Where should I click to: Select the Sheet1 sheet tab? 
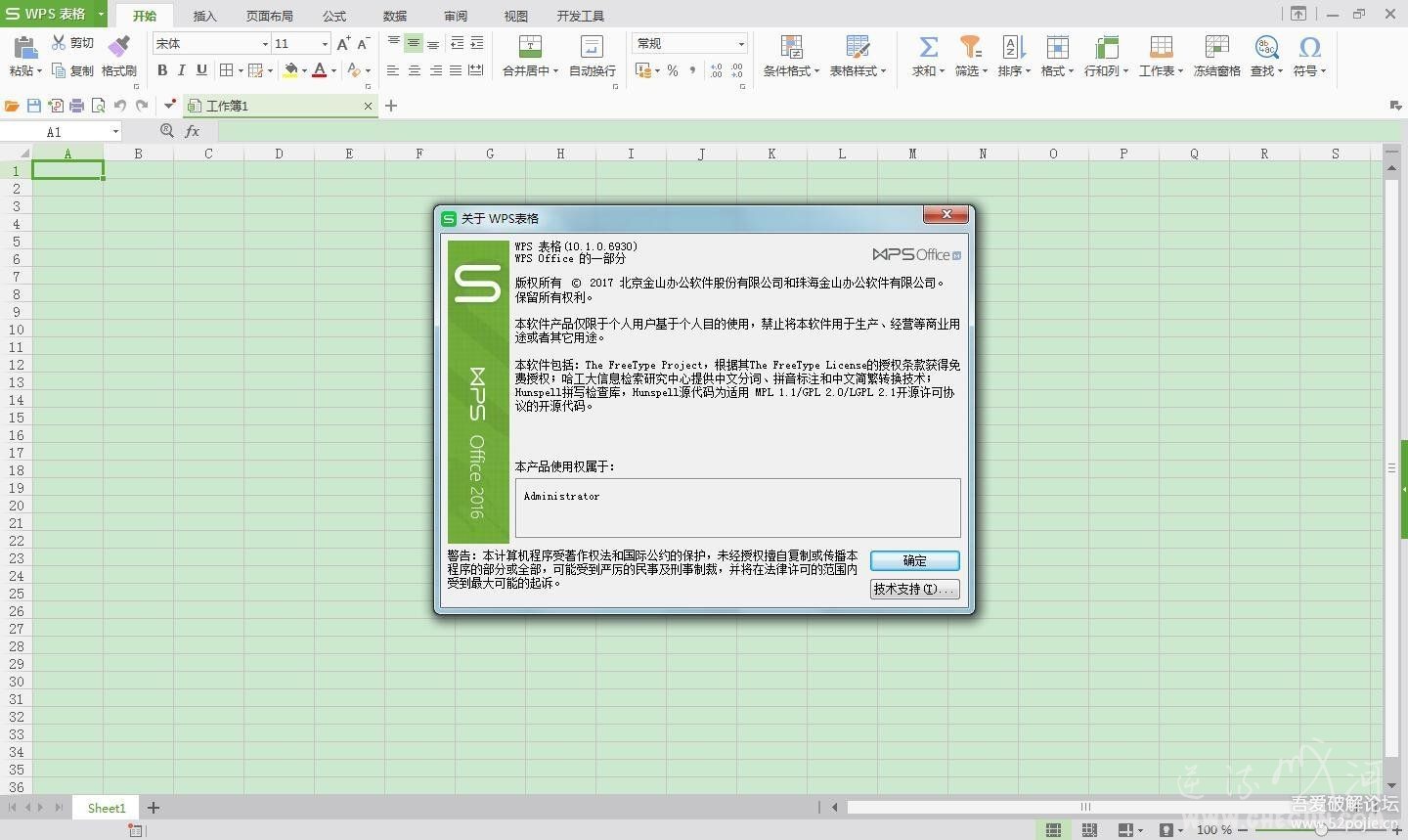[107, 808]
